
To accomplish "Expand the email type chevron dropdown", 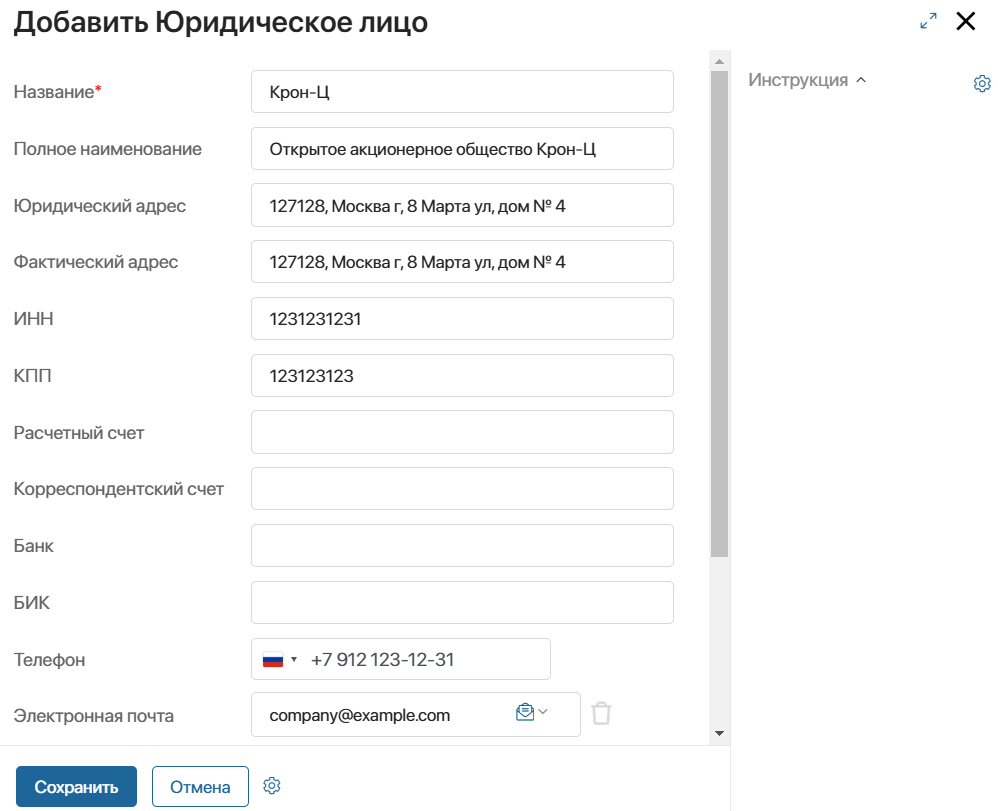I will point(543,712).
